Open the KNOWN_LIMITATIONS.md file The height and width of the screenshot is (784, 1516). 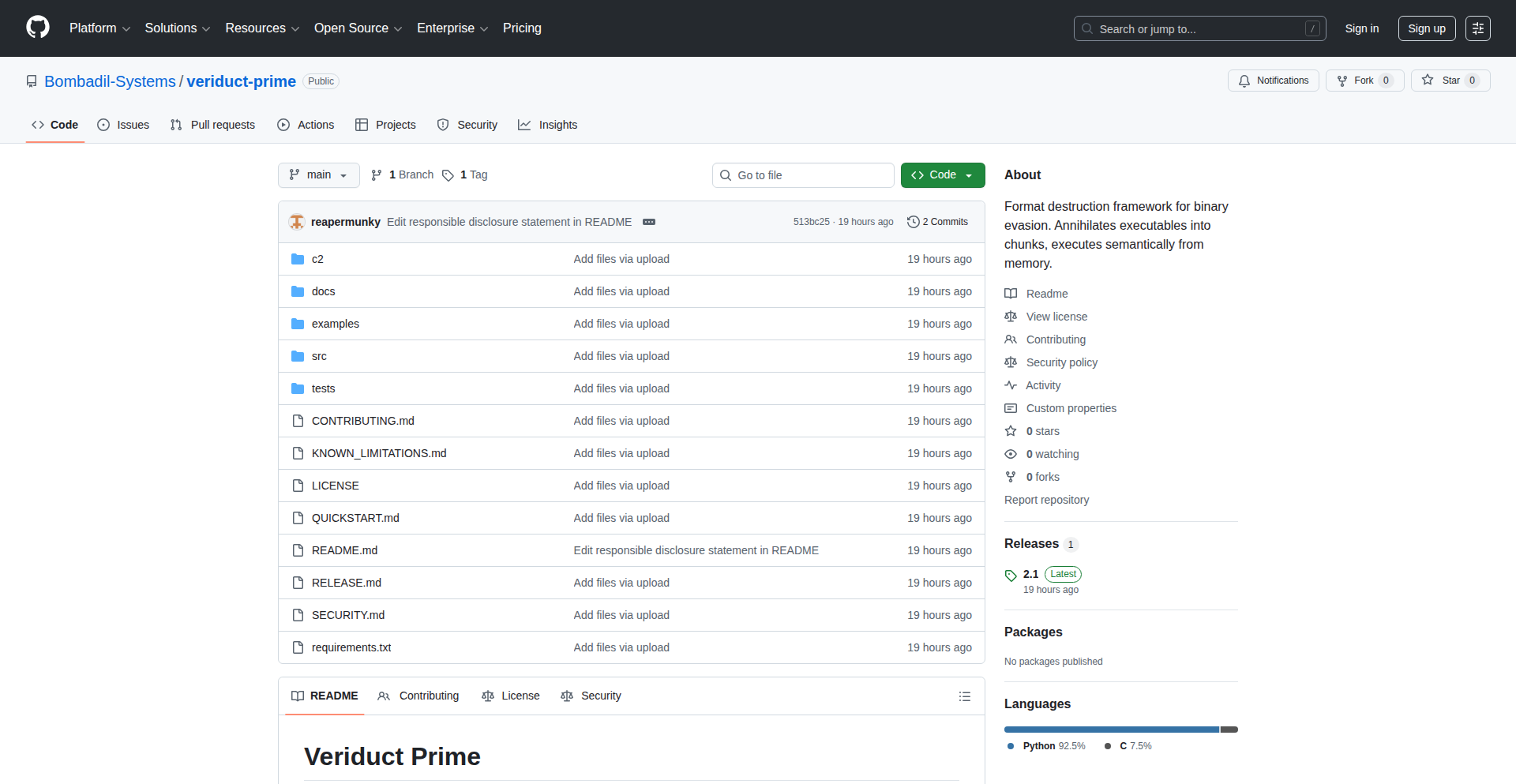(379, 453)
